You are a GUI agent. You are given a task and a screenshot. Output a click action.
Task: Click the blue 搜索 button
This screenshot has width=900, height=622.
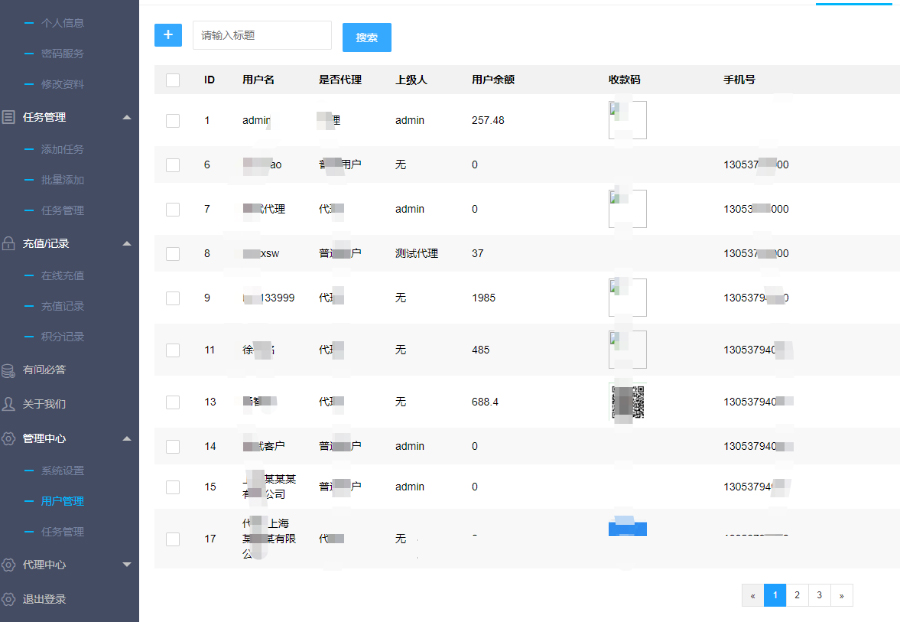pos(367,38)
